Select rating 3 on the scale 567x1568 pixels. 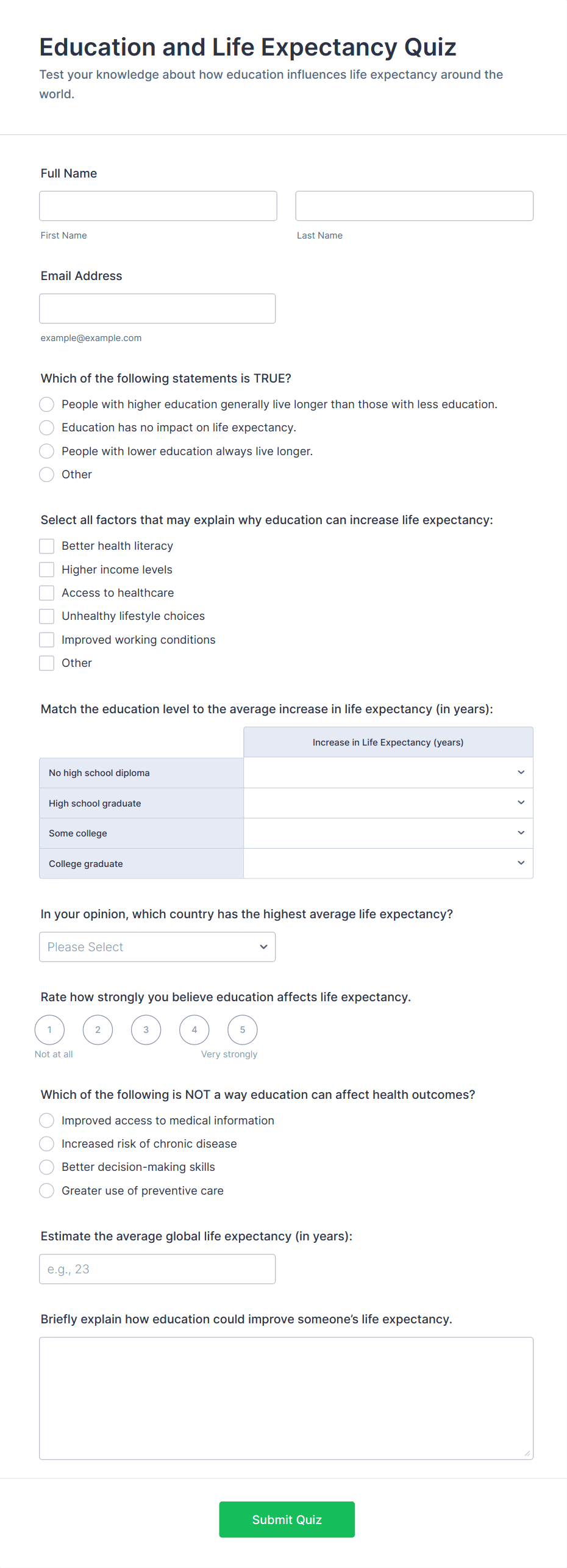[x=146, y=1030]
